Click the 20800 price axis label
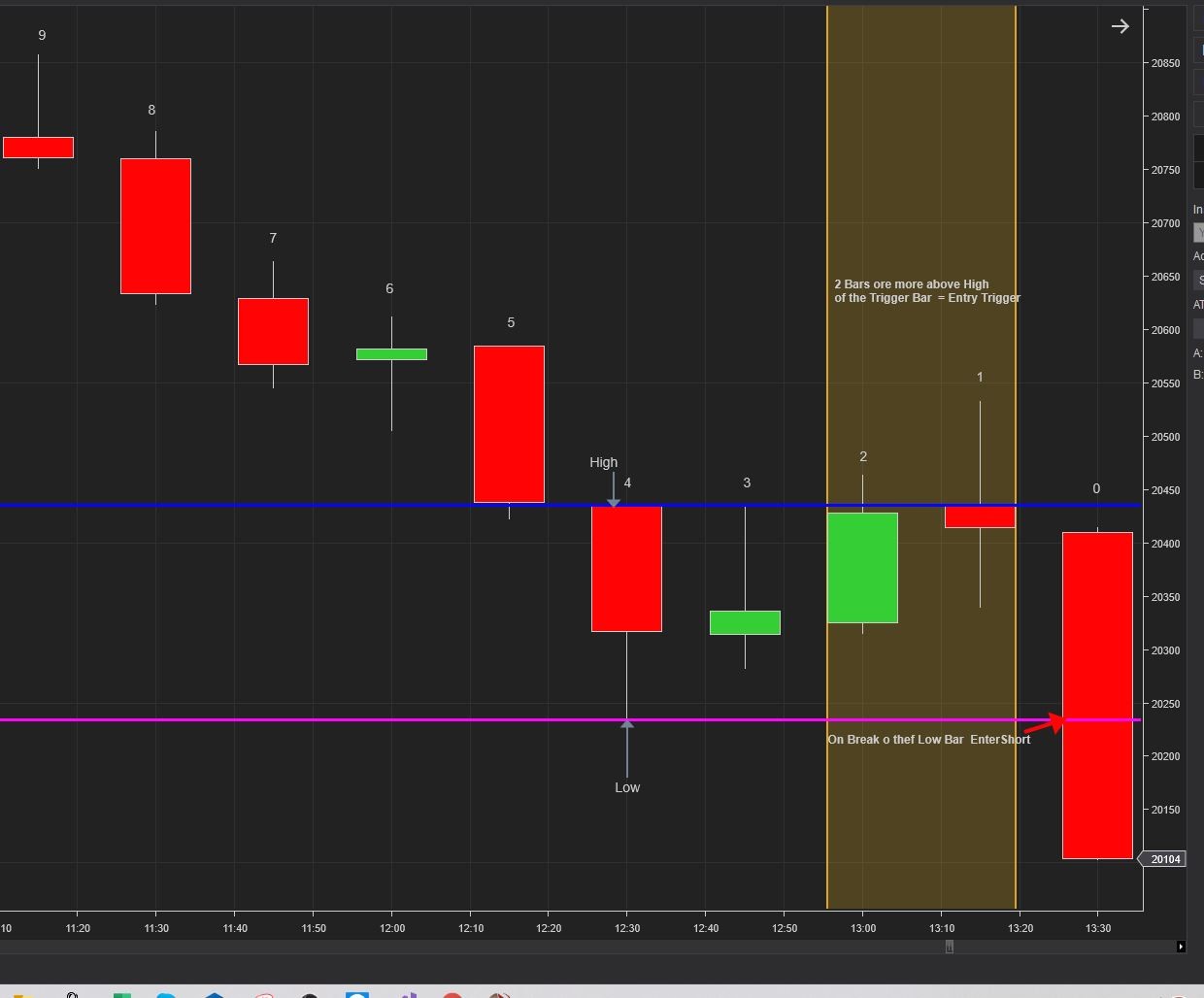 [x=1166, y=116]
